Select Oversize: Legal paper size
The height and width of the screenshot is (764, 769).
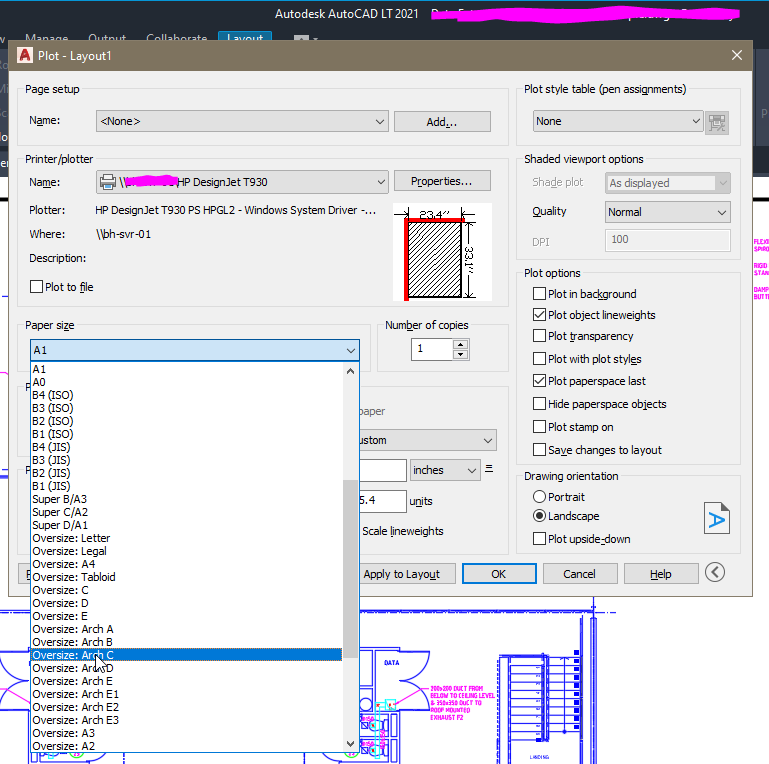(186, 551)
